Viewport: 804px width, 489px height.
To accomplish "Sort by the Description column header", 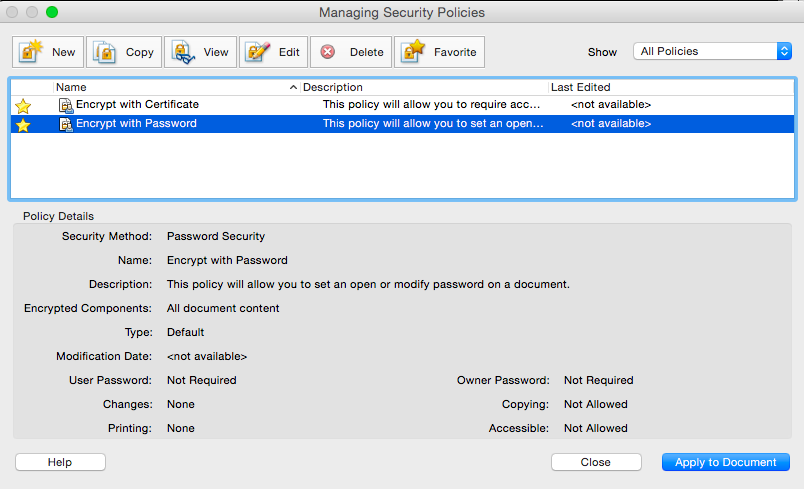I will pyautogui.click(x=420, y=87).
